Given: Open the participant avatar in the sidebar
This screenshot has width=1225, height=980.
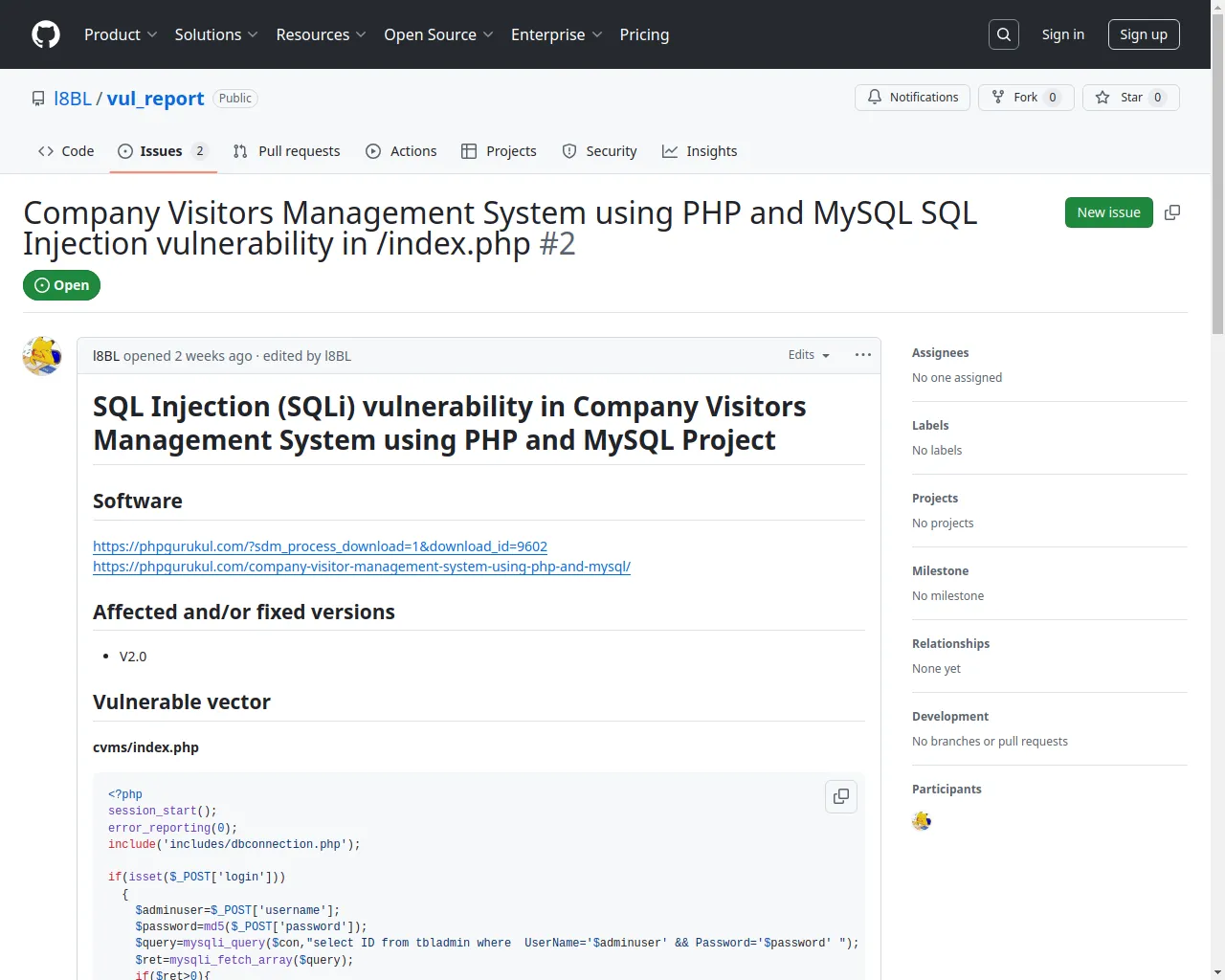Looking at the screenshot, I should [x=922, y=821].
